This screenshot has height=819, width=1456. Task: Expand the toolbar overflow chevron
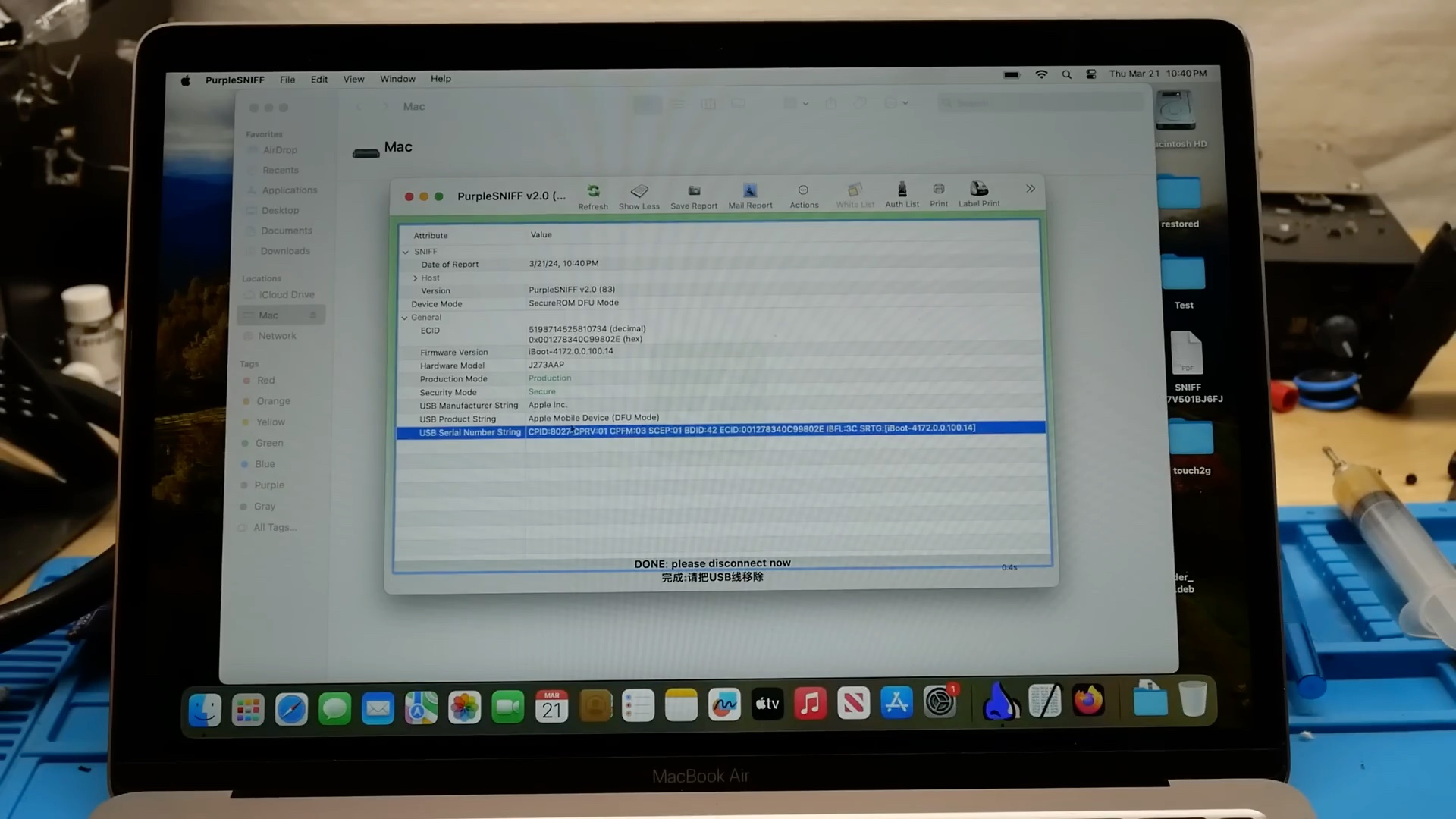pos(1030,188)
